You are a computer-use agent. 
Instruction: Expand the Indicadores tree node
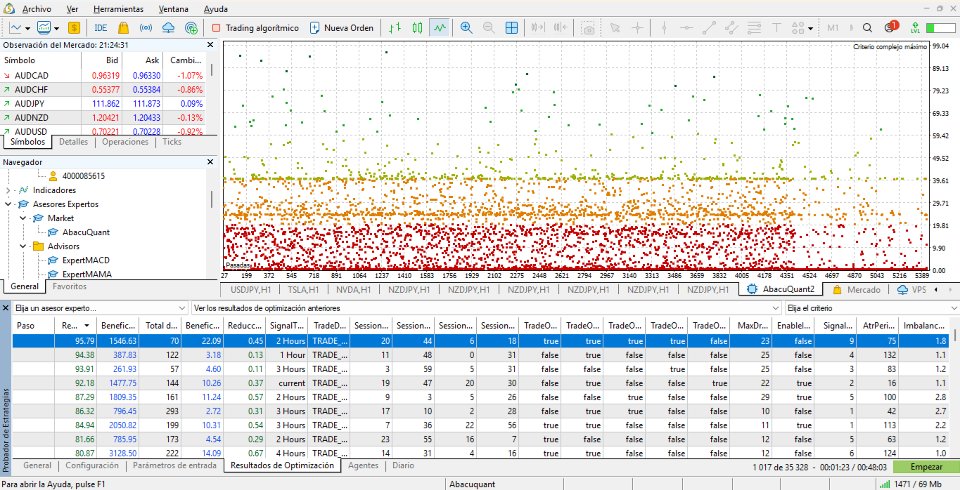pyautogui.click(x=9, y=189)
